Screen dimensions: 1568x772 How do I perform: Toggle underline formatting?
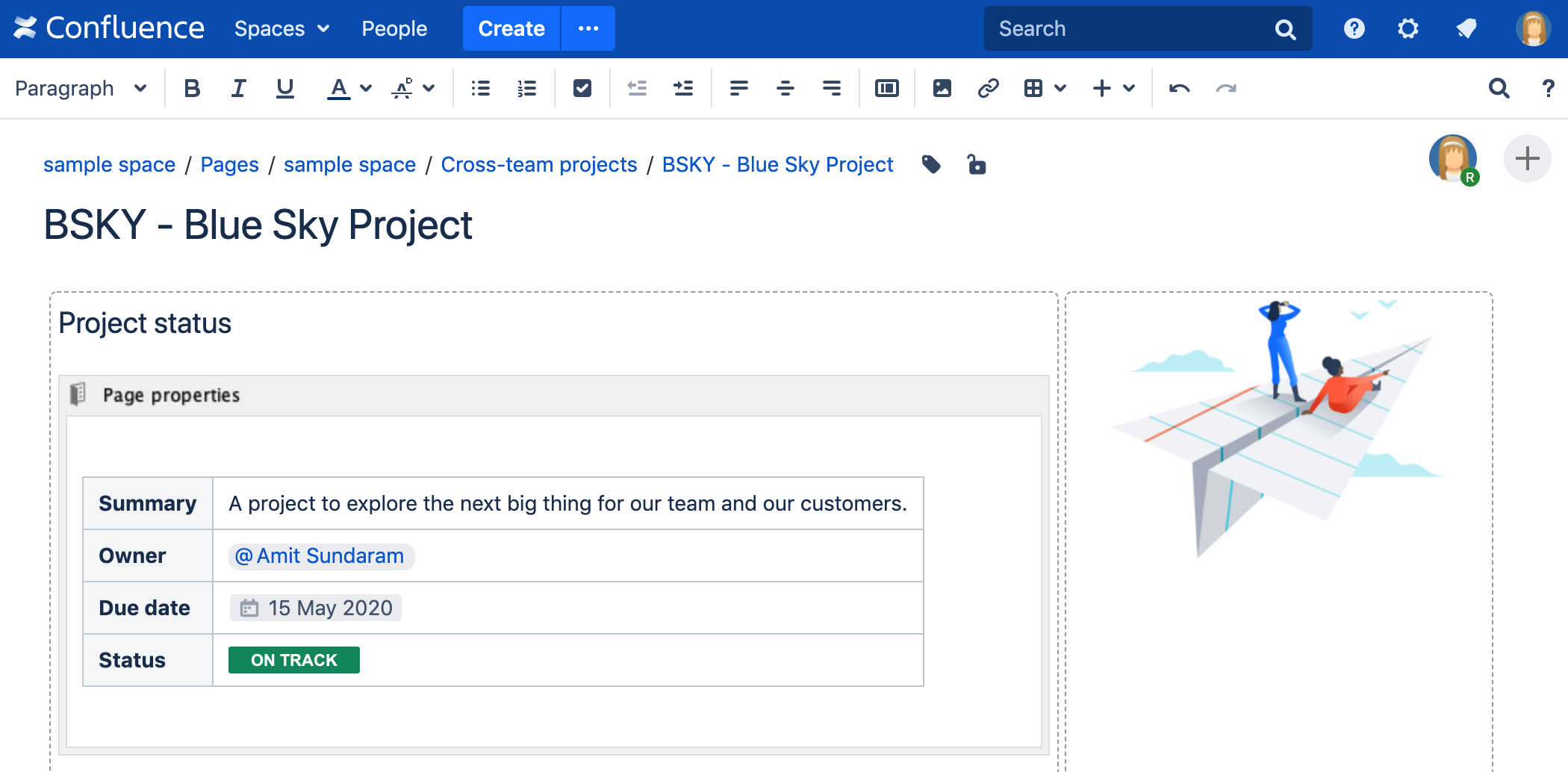coord(284,88)
